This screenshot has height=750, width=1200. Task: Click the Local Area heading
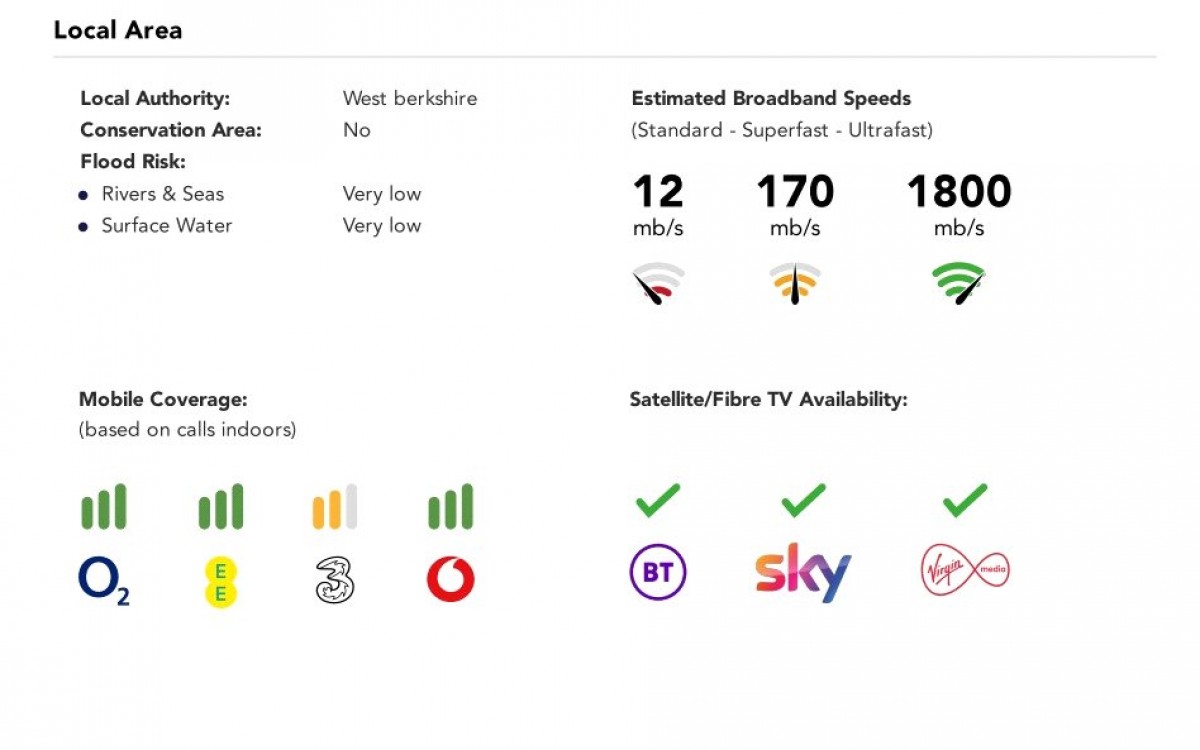(x=118, y=30)
